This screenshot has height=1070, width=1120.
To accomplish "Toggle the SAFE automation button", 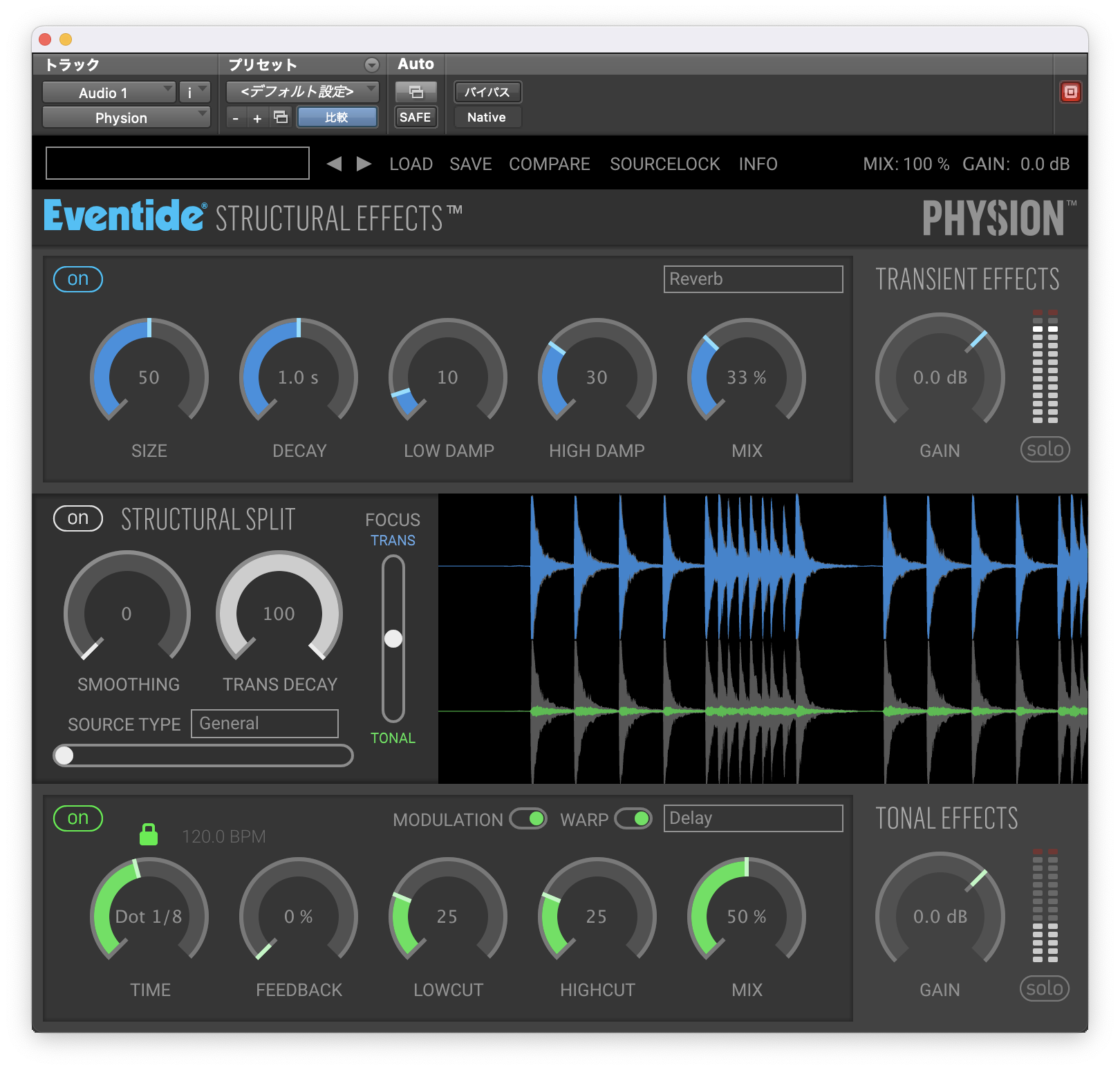I will tap(416, 118).
